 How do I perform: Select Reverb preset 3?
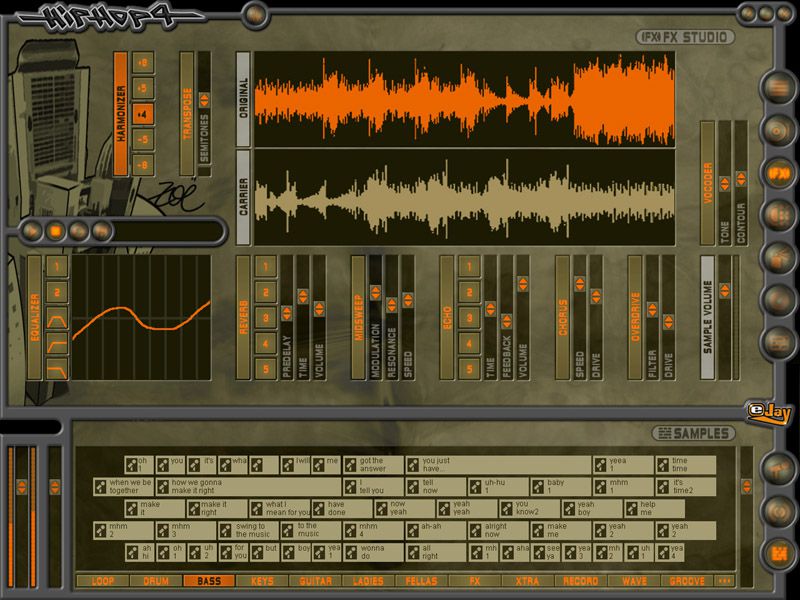265,318
